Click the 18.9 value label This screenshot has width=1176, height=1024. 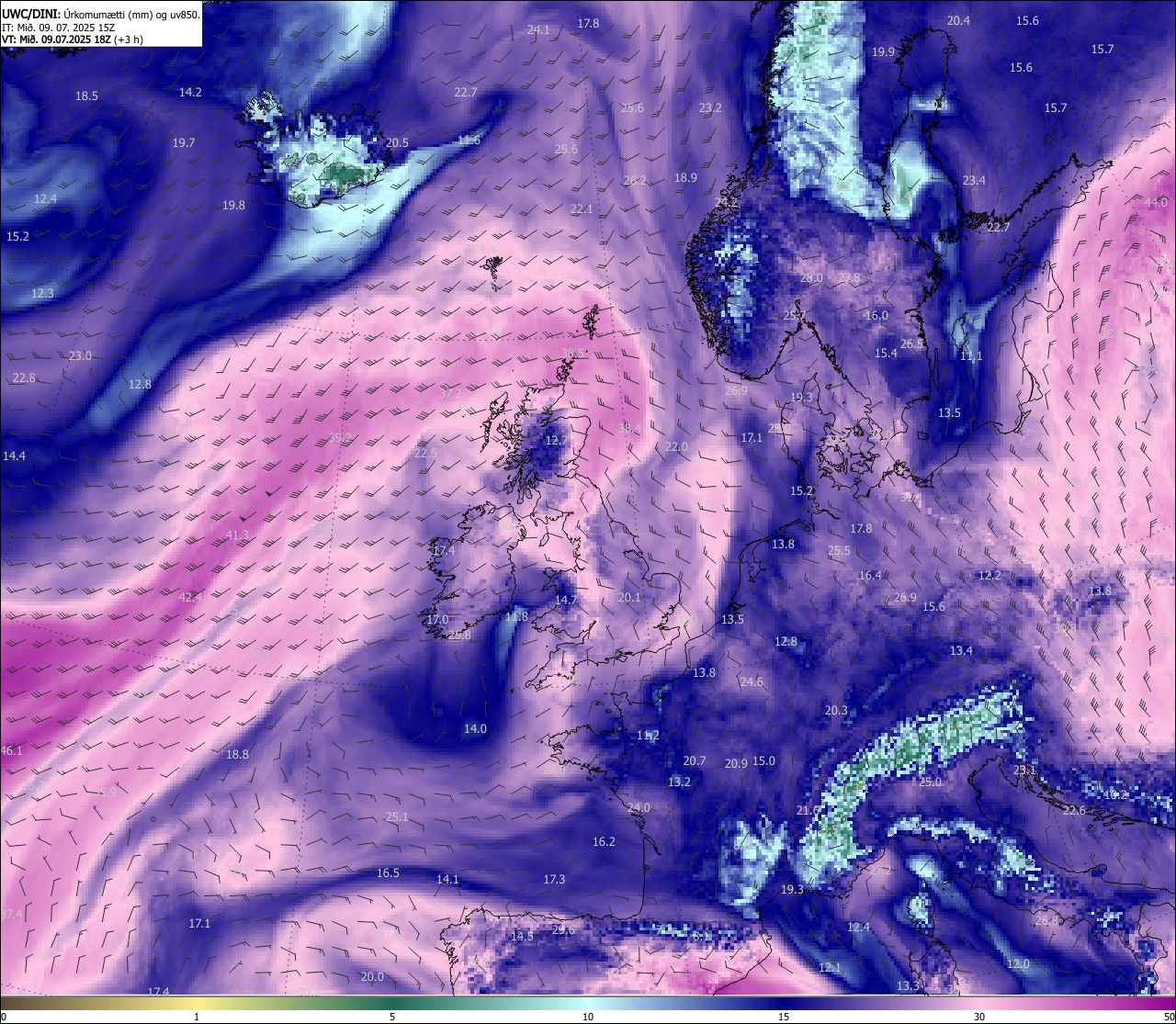[685, 177]
